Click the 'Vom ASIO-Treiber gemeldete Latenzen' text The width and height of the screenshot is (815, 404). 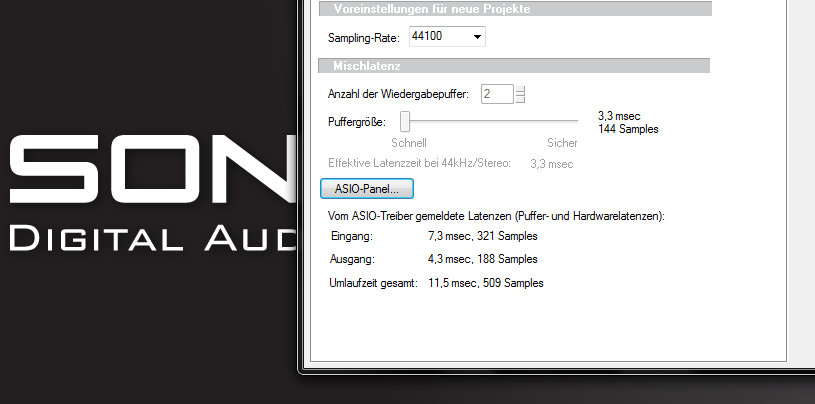pyautogui.click(x=496, y=216)
